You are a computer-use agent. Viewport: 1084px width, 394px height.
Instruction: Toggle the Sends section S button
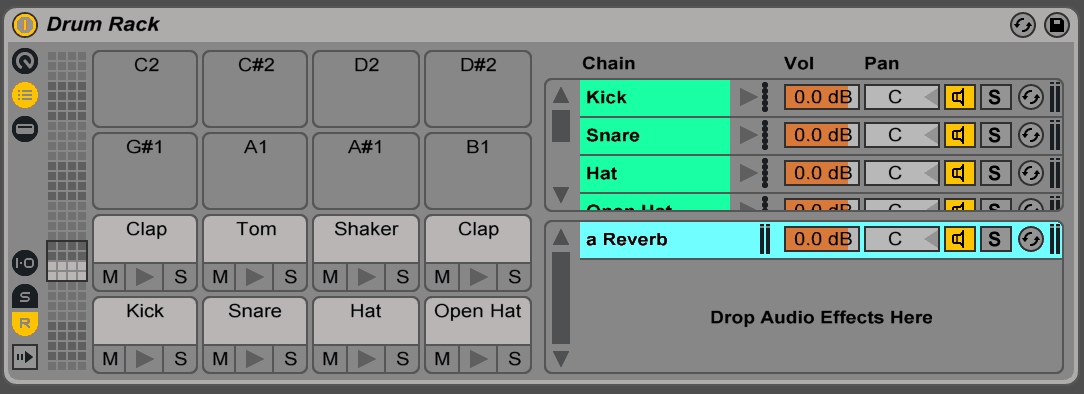[x=25, y=297]
